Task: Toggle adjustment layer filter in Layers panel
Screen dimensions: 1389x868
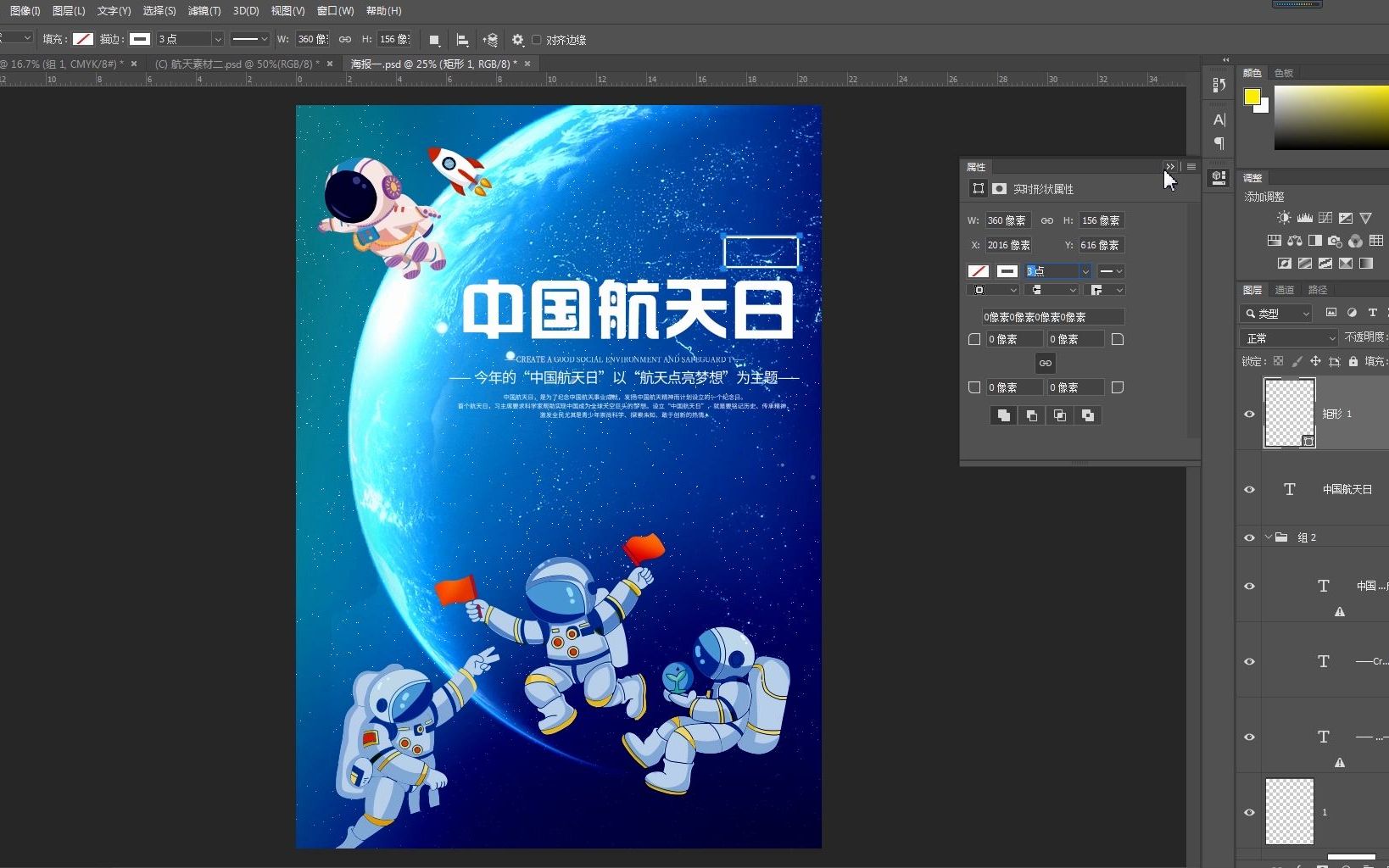Action: point(1352,313)
